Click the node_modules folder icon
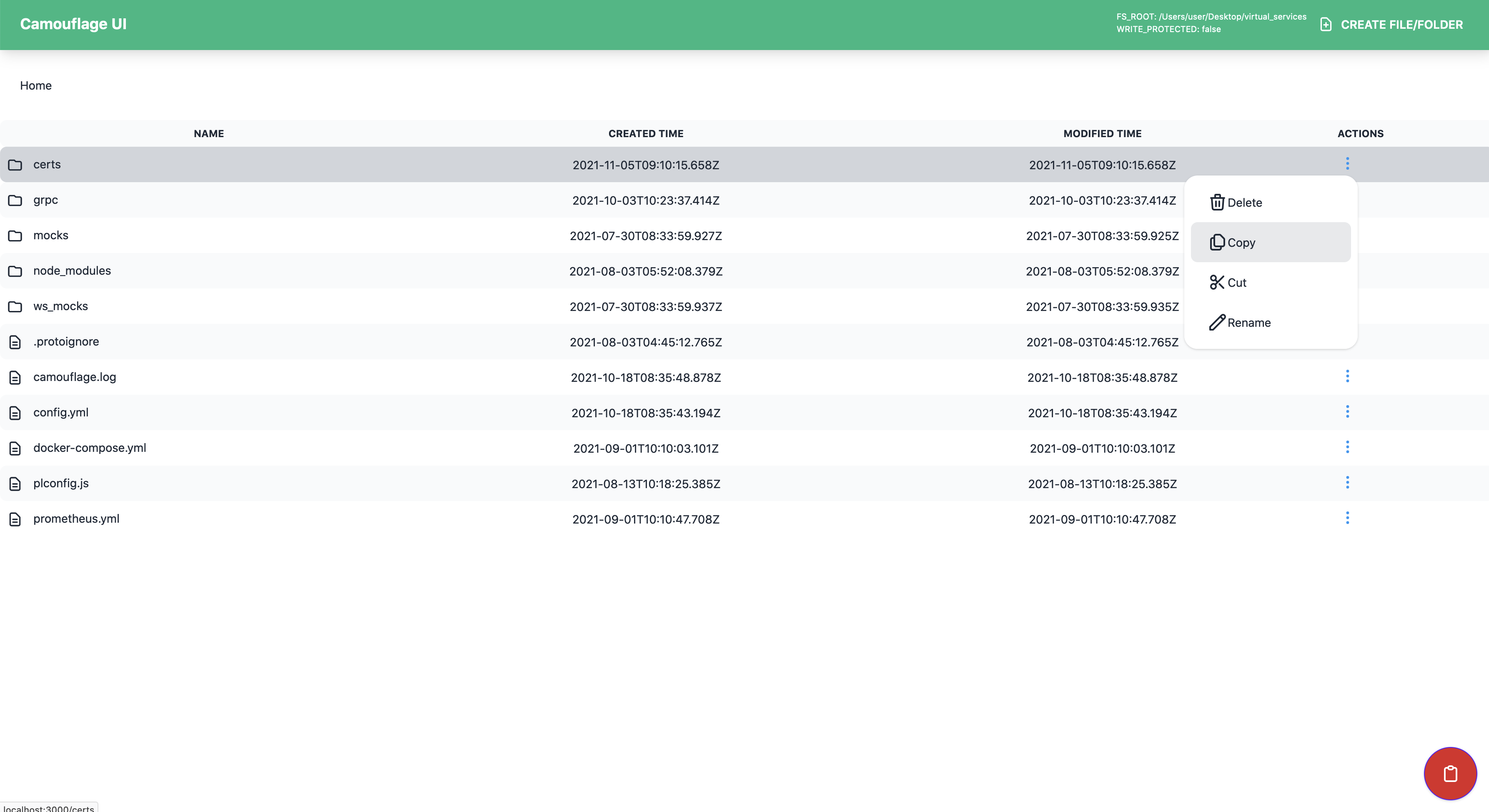This screenshot has width=1489, height=812. [x=15, y=271]
